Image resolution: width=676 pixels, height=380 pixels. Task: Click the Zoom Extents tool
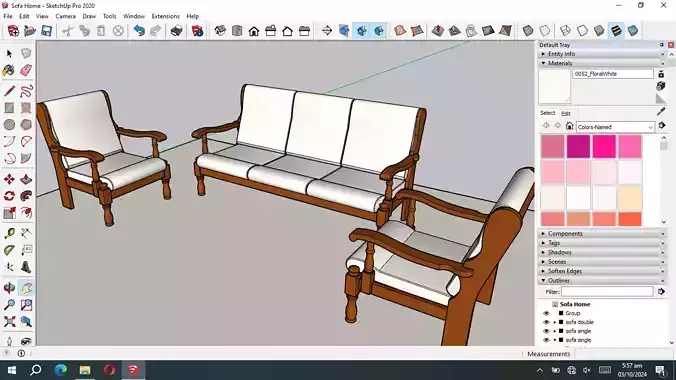pyautogui.click(x=9, y=321)
